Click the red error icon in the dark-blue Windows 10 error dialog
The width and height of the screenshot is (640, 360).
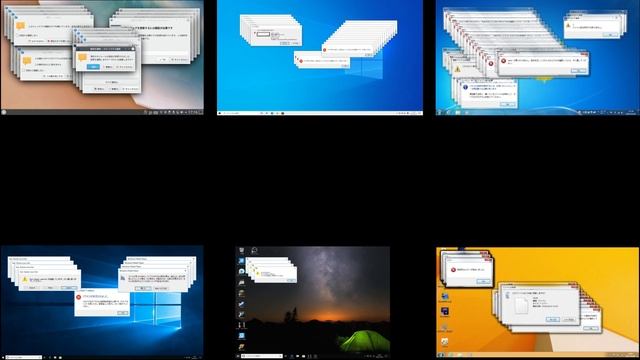[79, 298]
